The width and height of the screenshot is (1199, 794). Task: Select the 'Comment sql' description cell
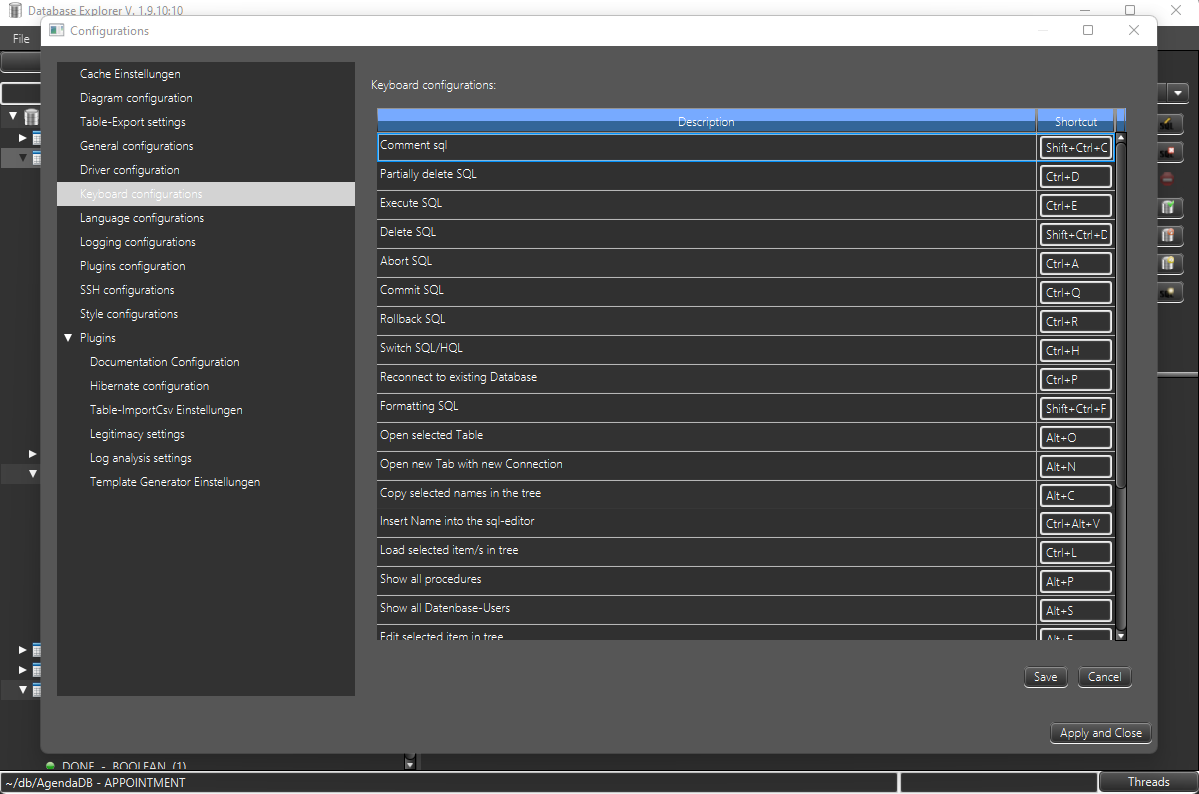707,148
